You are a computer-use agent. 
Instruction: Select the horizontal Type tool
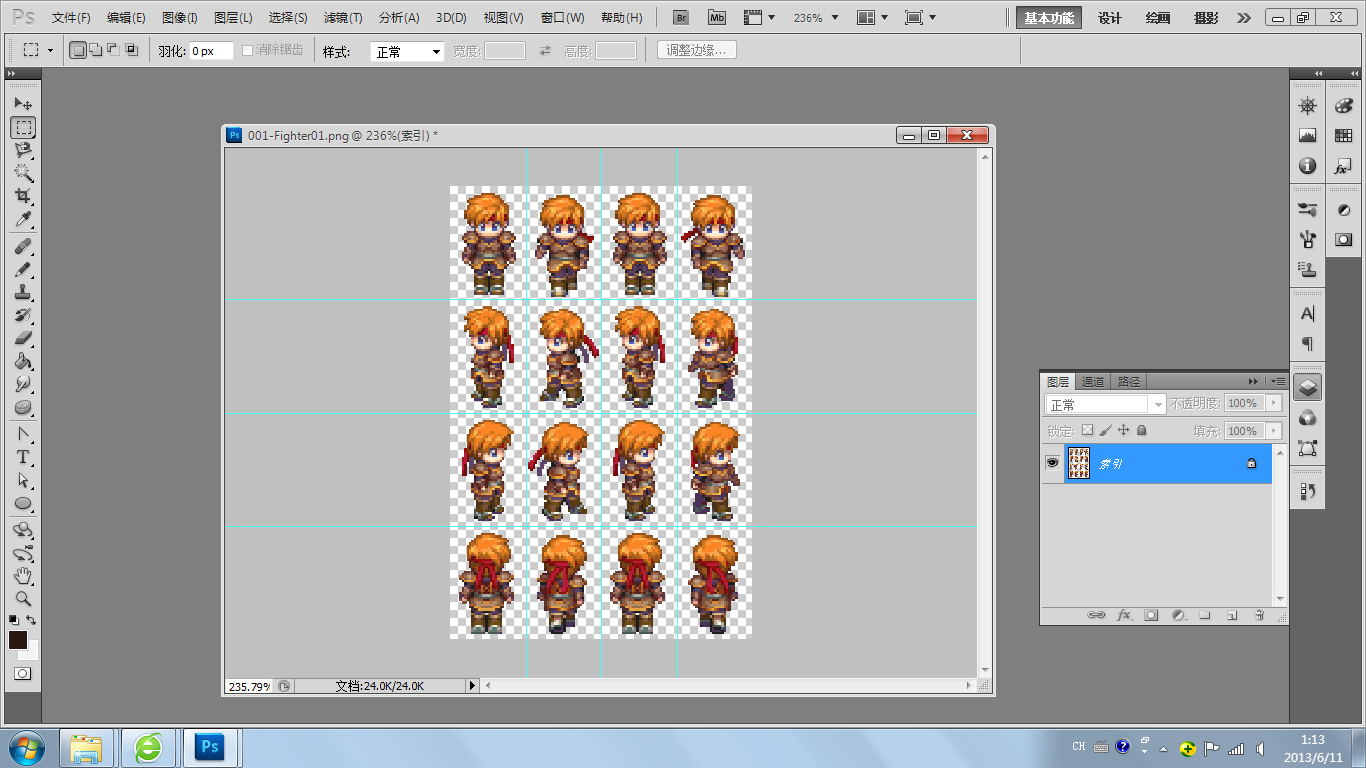23,457
